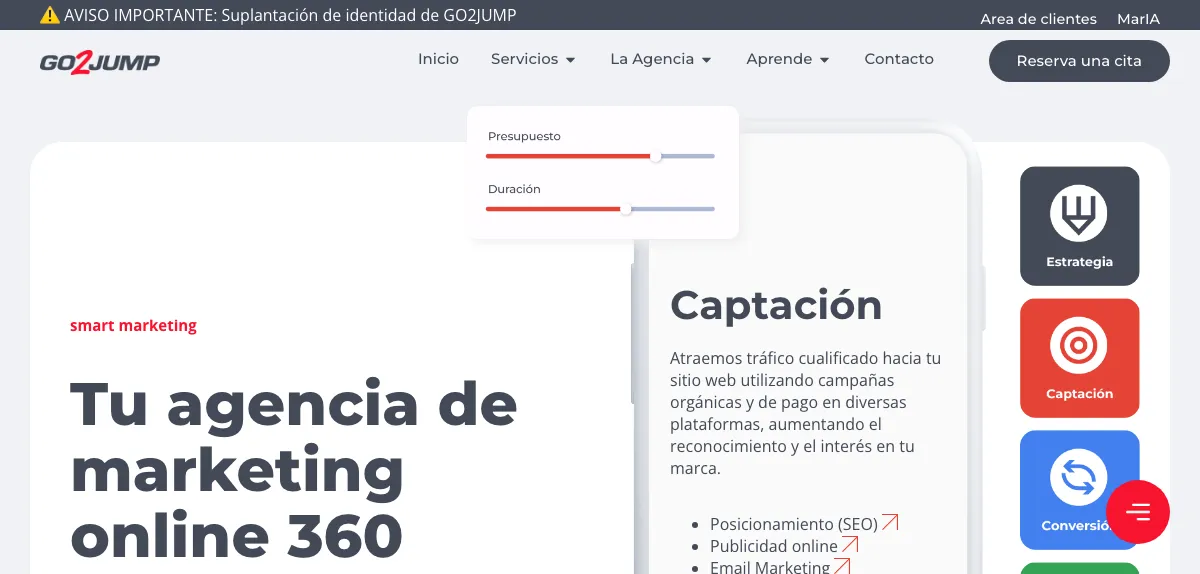Open Posicionamiento (SEO) link
1200x574 pixels.
pos(794,523)
